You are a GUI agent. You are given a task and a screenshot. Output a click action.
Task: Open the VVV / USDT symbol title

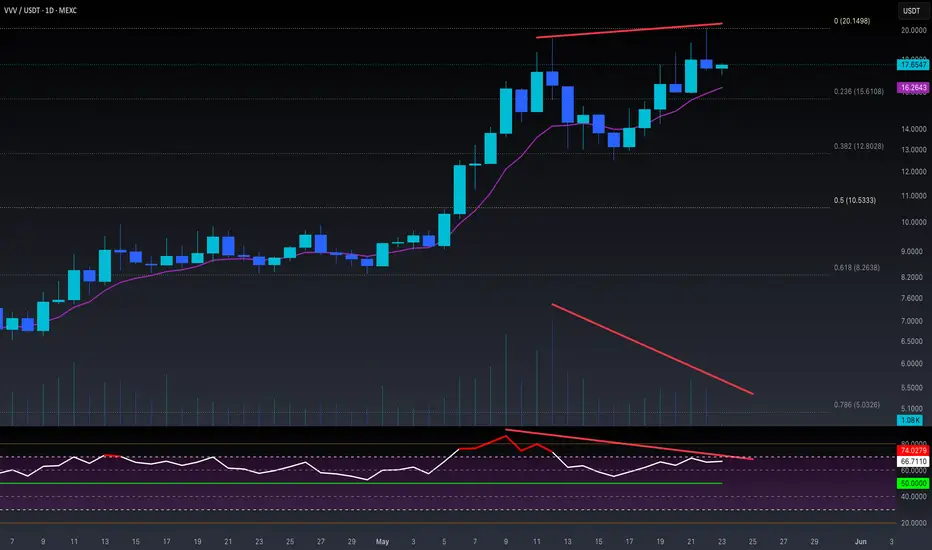(x=40, y=10)
